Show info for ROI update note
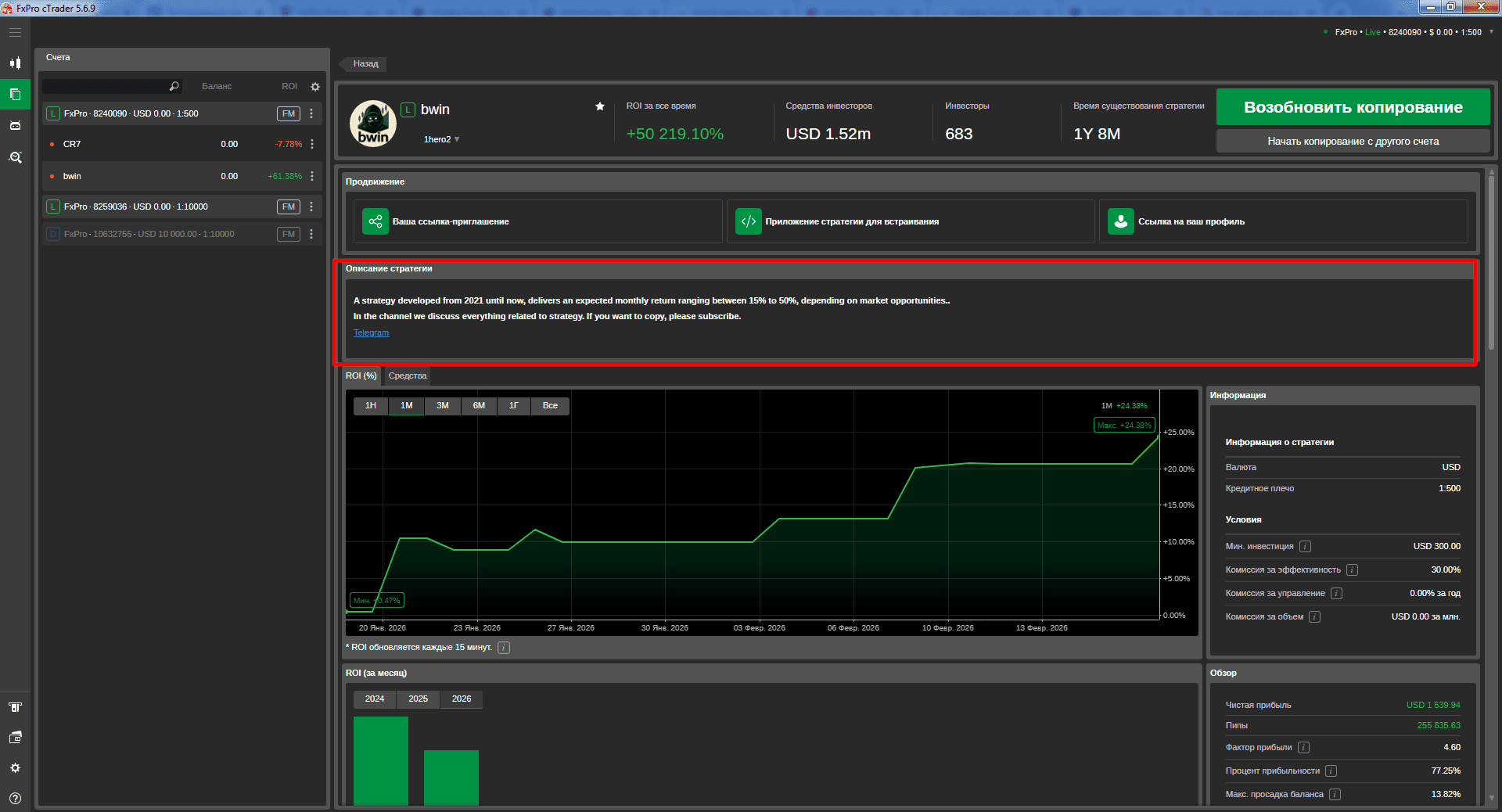 [504, 648]
